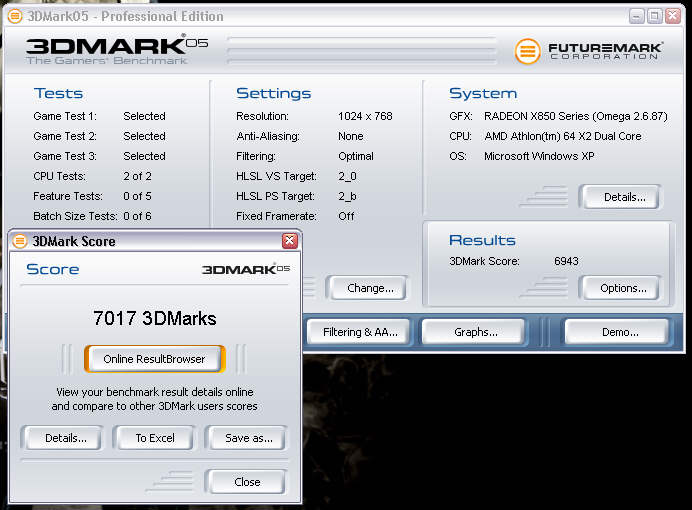
Task: Open System Details... in main window
Action: point(621,197)
